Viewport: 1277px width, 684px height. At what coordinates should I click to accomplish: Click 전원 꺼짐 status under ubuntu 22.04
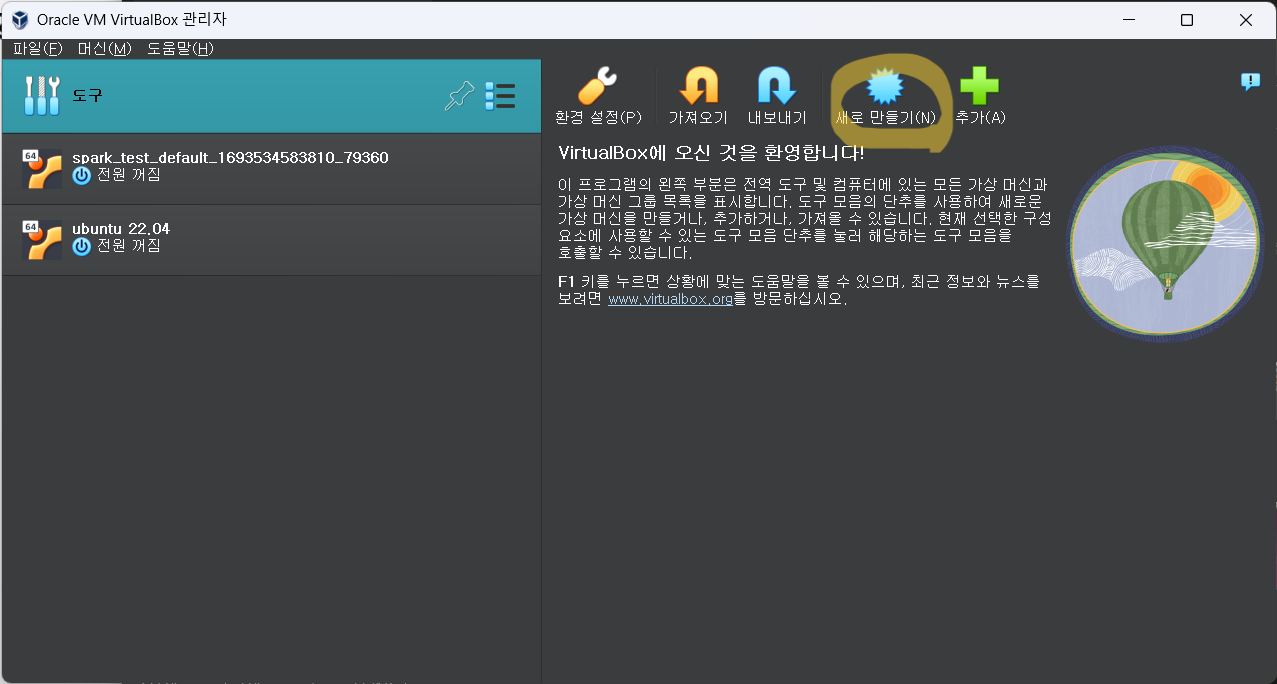click(128, 246)
